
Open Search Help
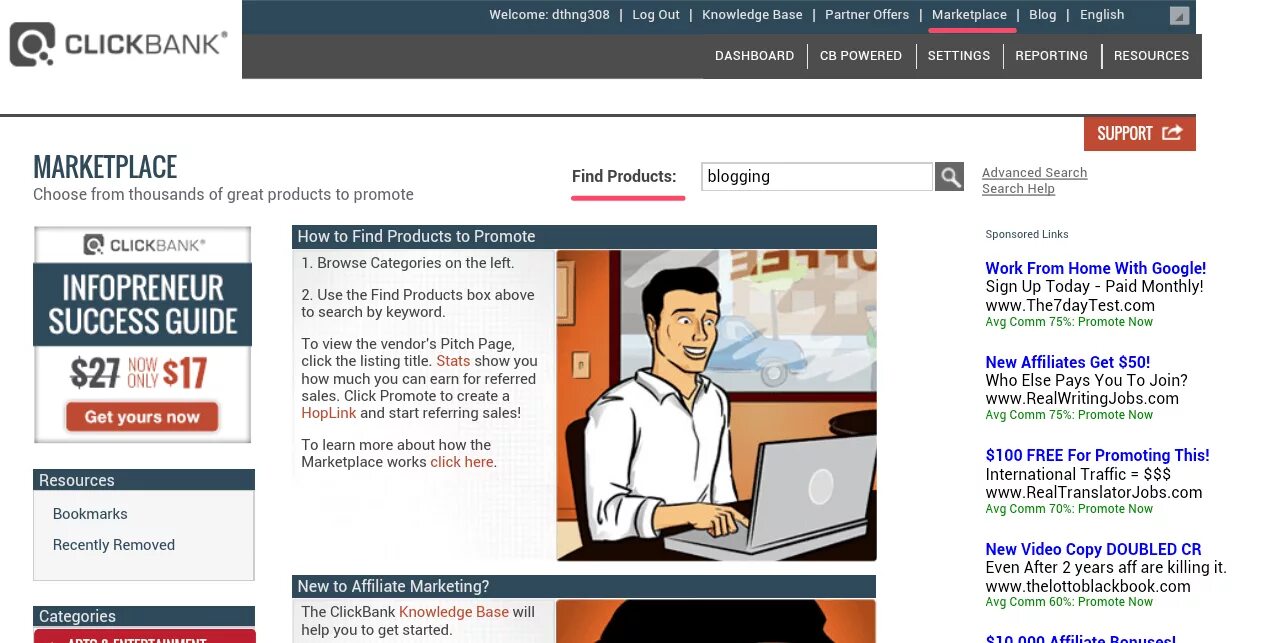coord(1018,189)
